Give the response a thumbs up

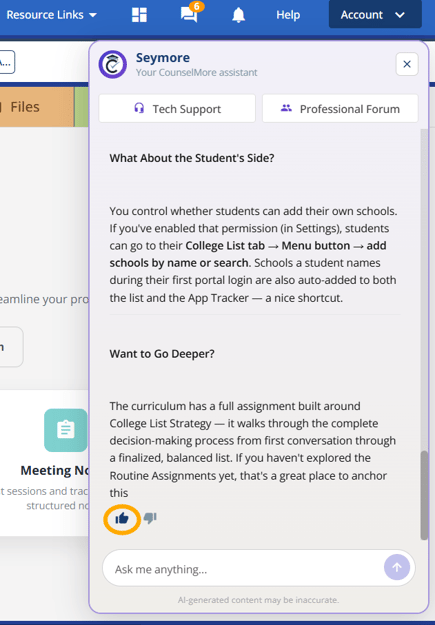122,518
